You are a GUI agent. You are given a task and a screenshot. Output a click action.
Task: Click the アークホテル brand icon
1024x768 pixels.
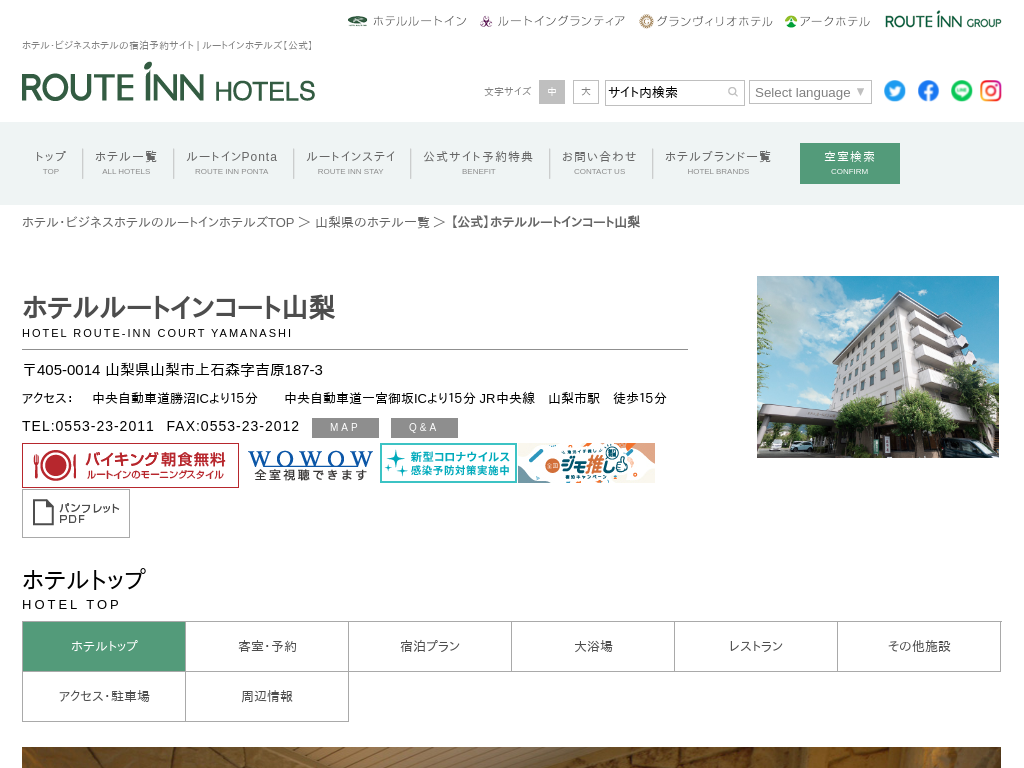(791, 22)
